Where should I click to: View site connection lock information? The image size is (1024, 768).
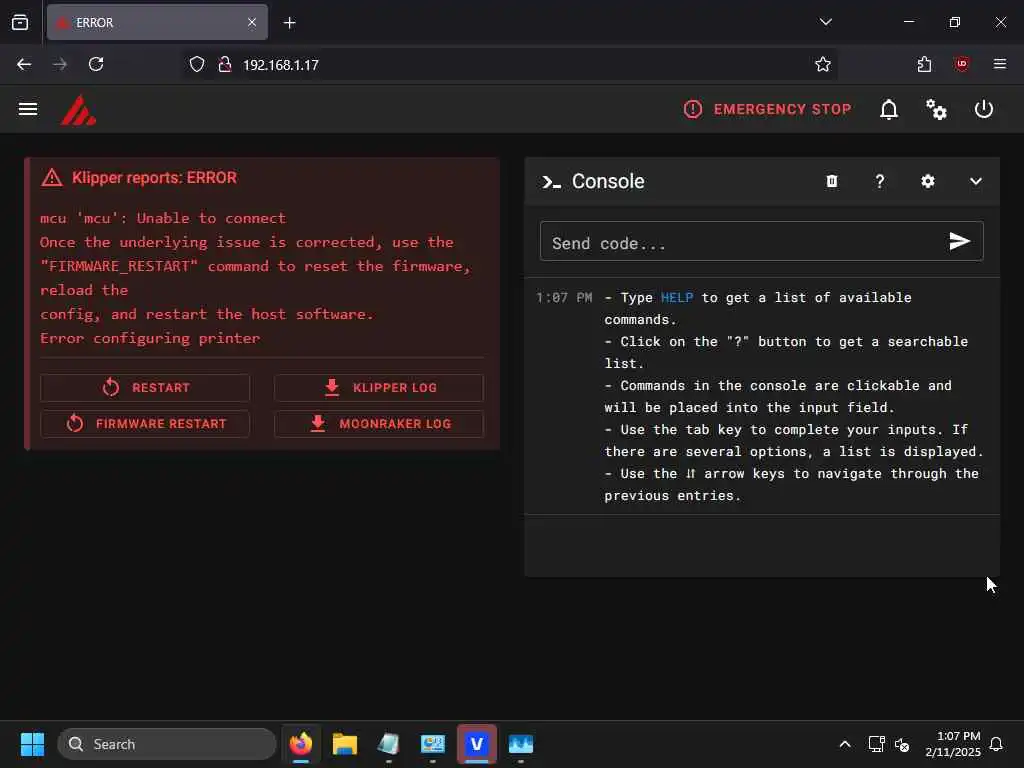225,64
